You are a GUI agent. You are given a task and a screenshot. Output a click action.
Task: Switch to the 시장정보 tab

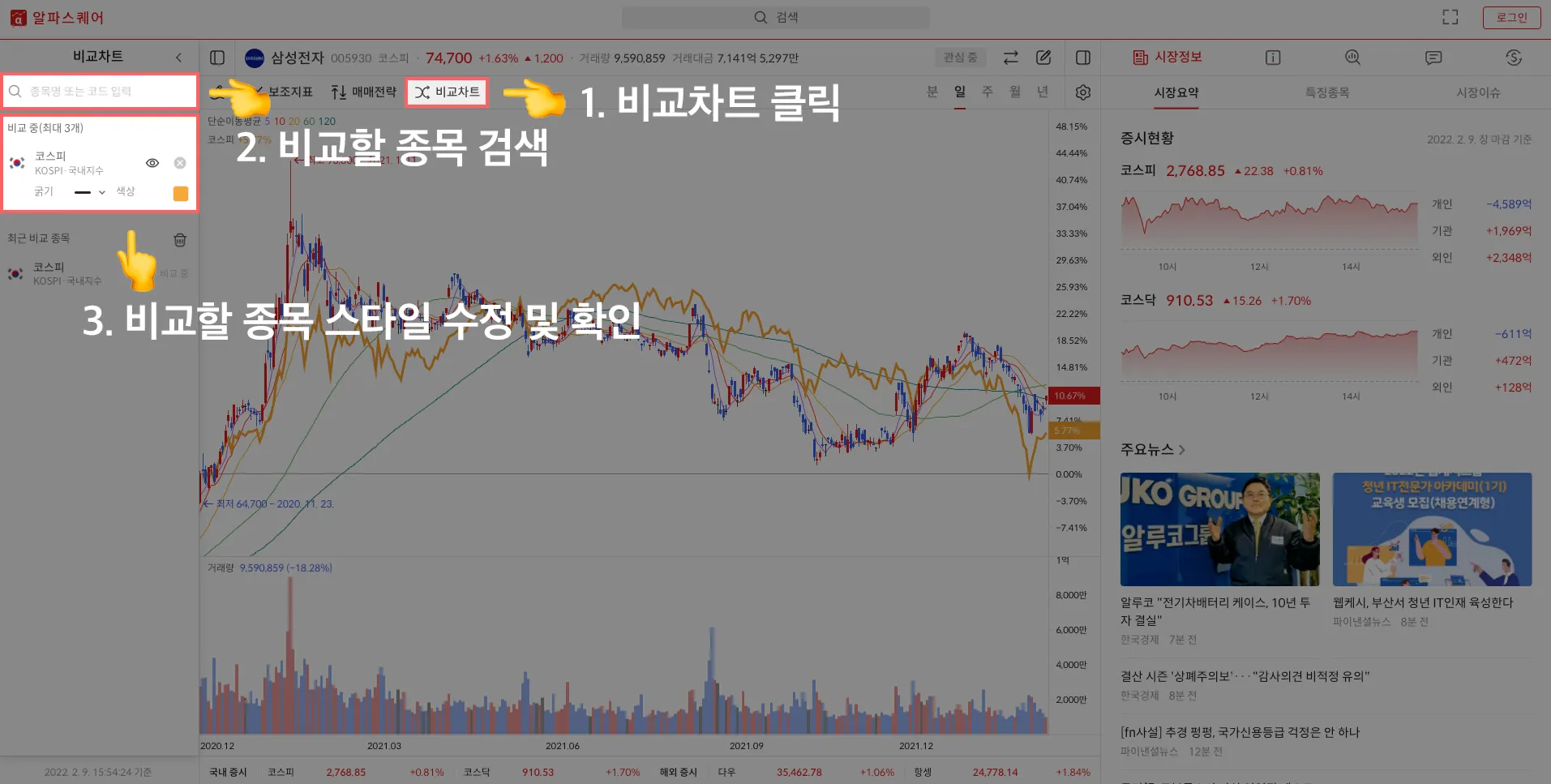(1168, 58)
